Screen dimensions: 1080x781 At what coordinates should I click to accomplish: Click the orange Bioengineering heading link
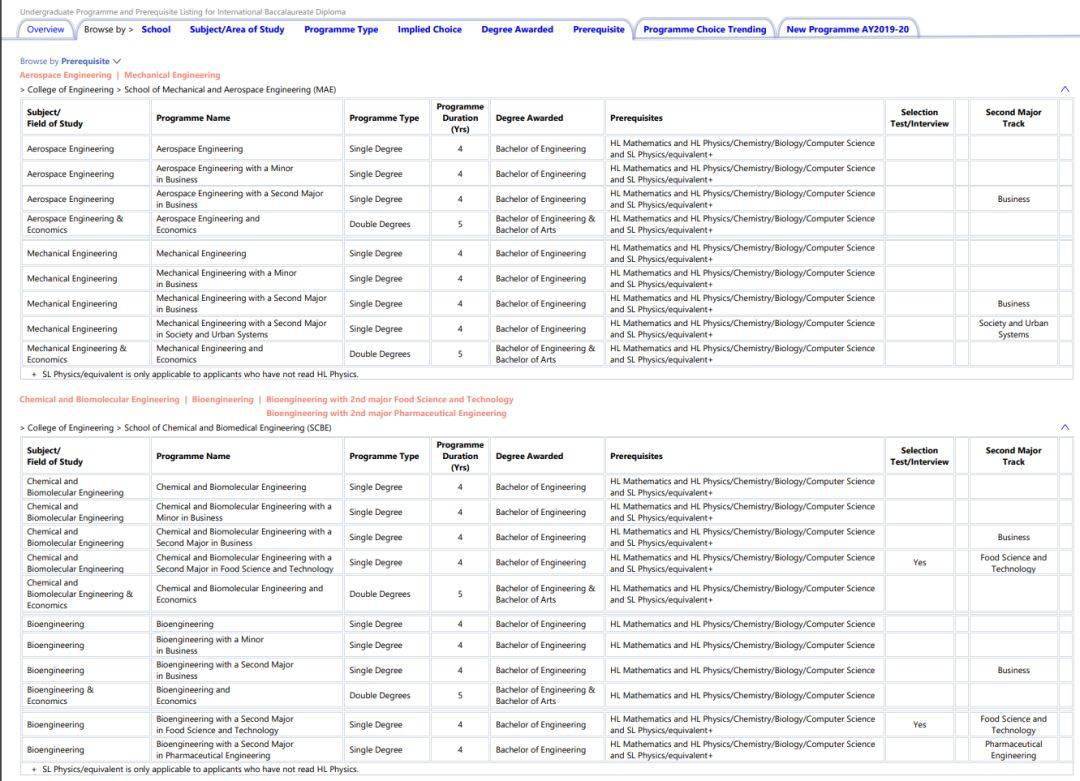(222, 399)
